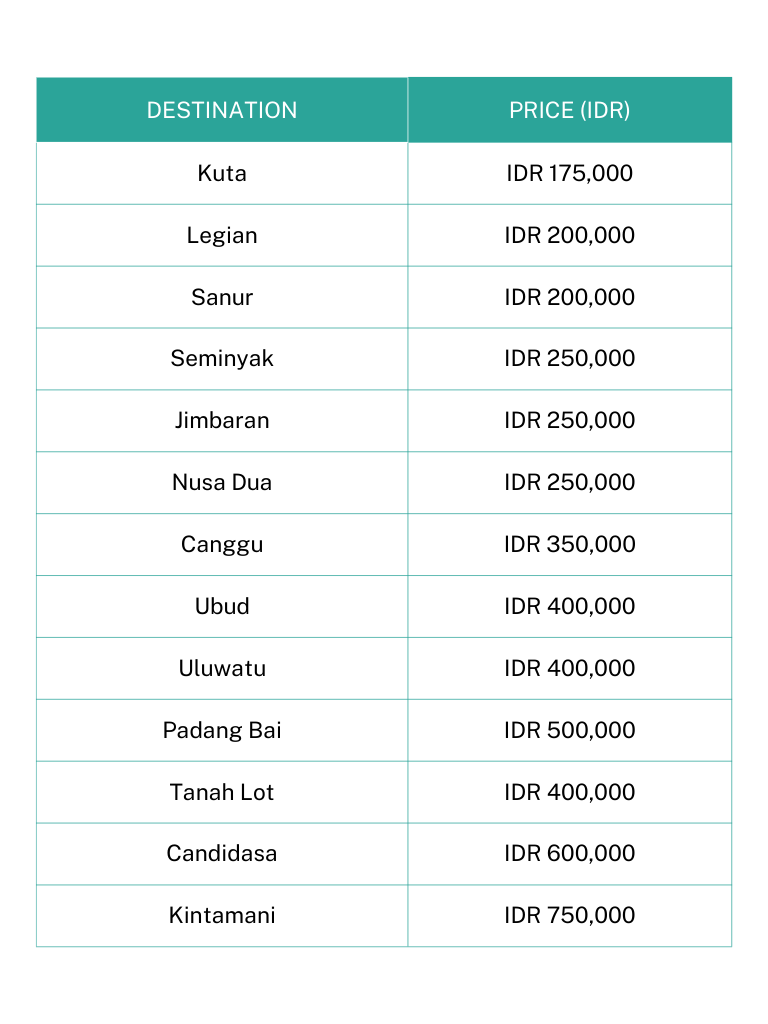The width and height of the screenshot is (768, 1024).
Task: Select the Seminyak destination cell
Action: (222, 358)
